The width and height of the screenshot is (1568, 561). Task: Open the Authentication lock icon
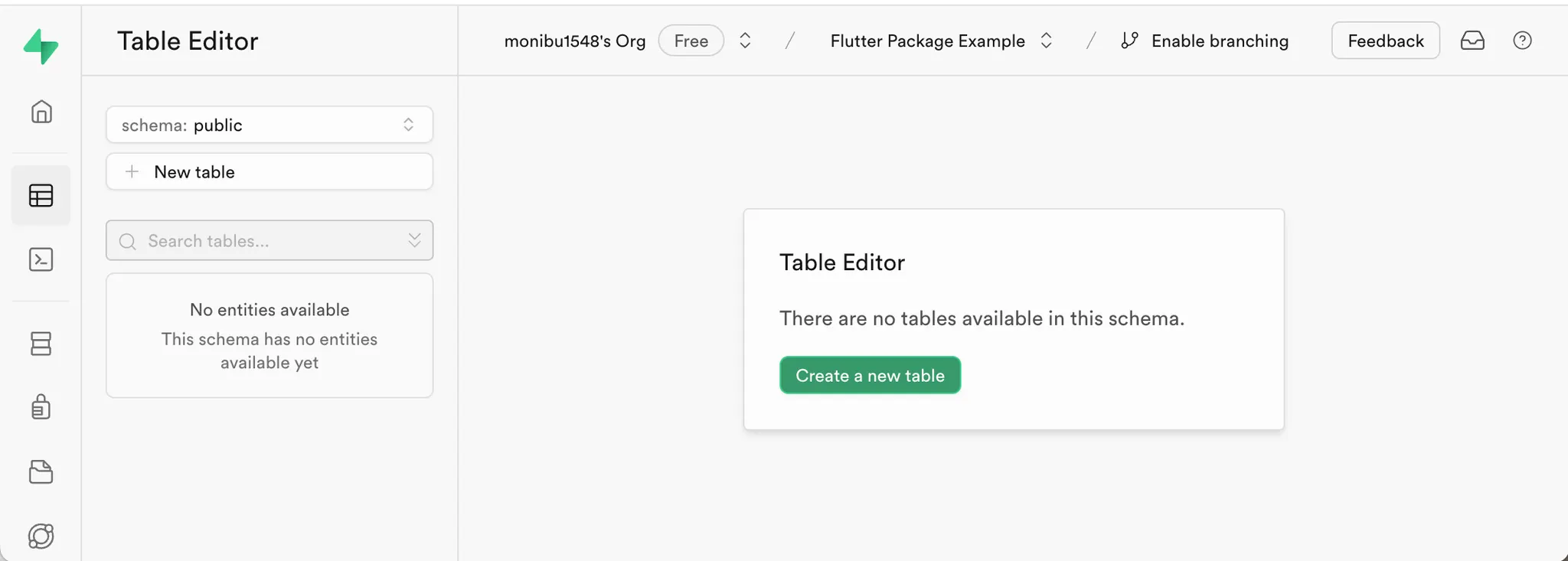[41, 406]
